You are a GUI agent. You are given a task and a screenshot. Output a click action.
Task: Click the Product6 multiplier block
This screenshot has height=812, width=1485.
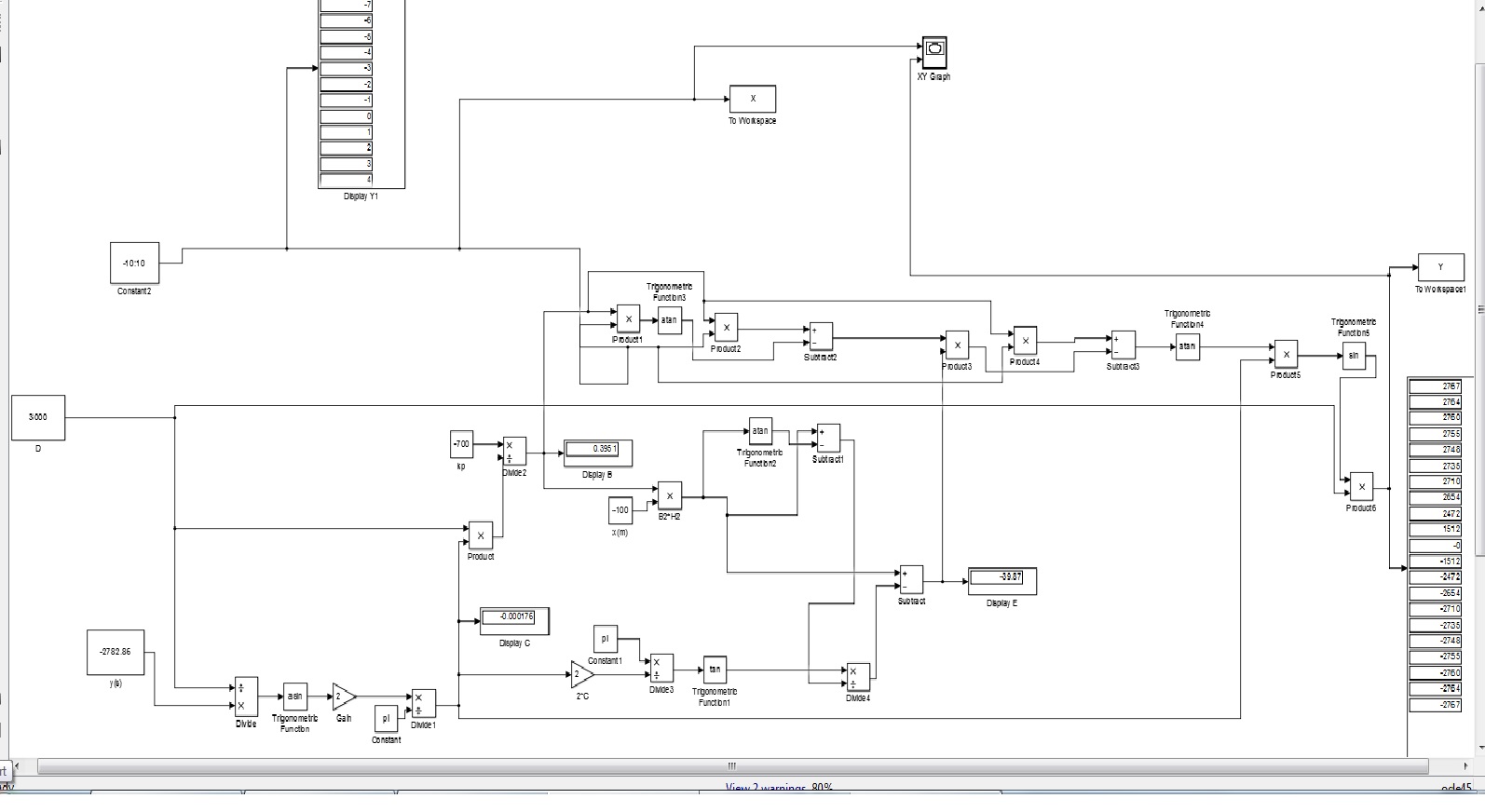tap(1360, 487)
